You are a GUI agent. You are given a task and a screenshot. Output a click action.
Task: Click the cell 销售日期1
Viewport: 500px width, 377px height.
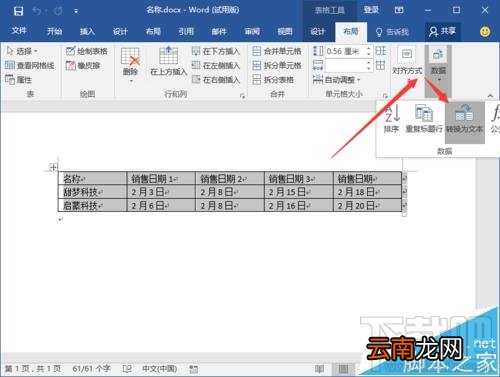[161, 179]
